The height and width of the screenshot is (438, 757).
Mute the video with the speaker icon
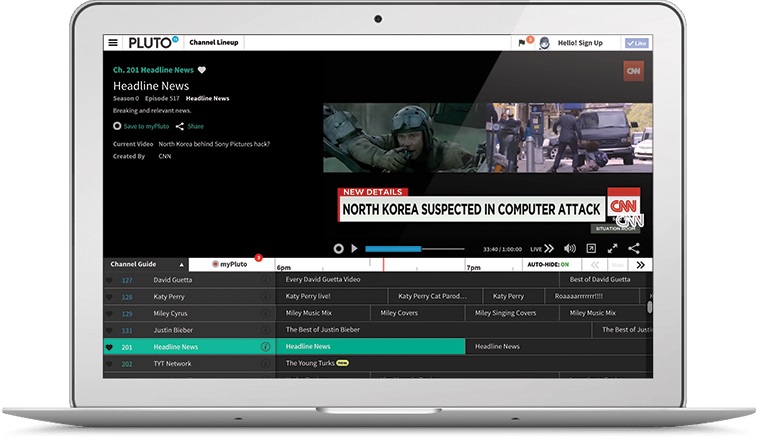pyautogui.click(x=570, y=248)
